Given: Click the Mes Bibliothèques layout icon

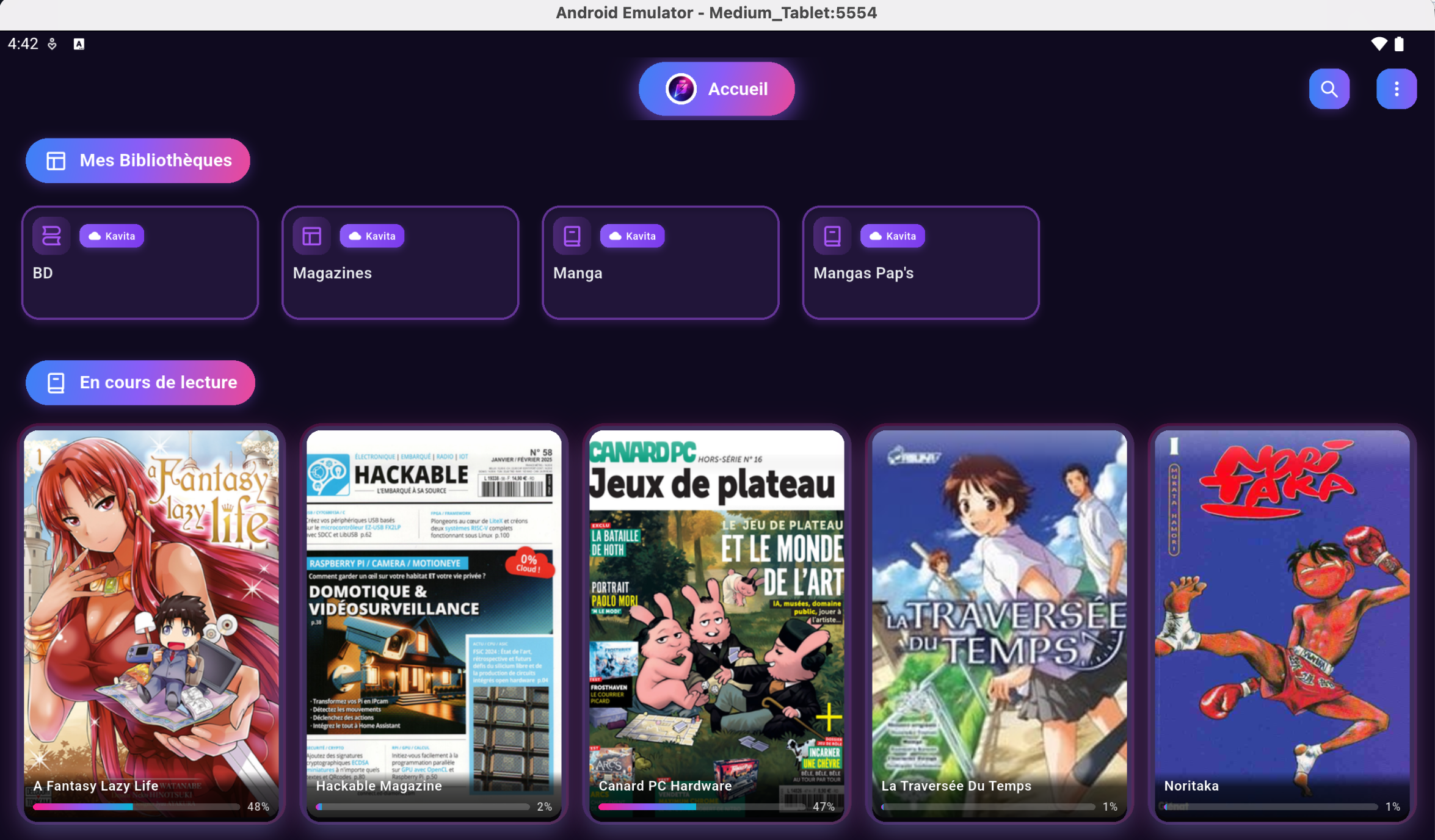Looking at the screenshot, I should click(56, 161).
